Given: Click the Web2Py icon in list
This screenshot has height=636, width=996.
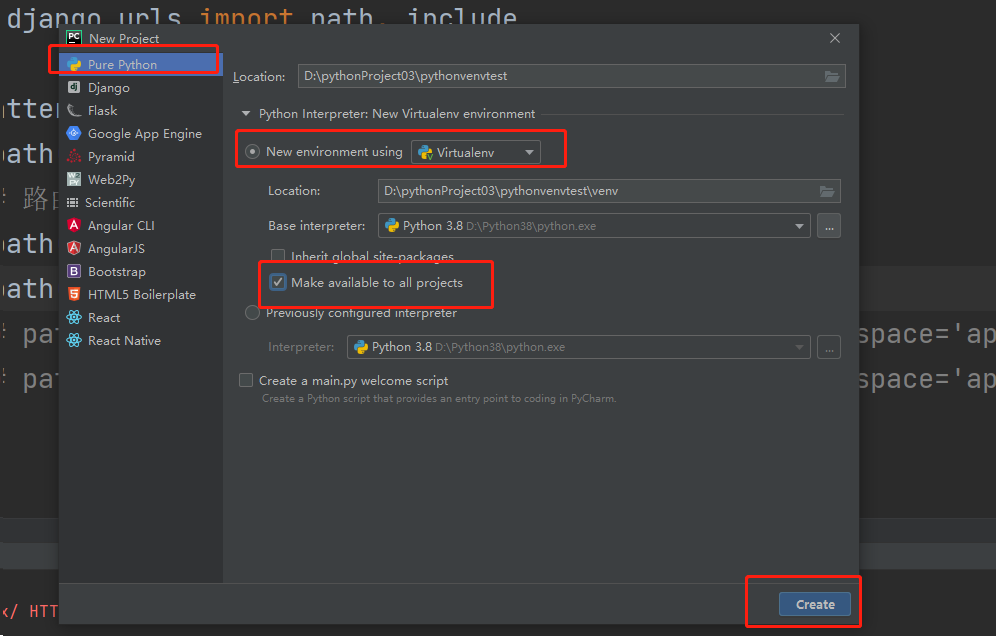Looking at the screenshot, I should (74, 179).
